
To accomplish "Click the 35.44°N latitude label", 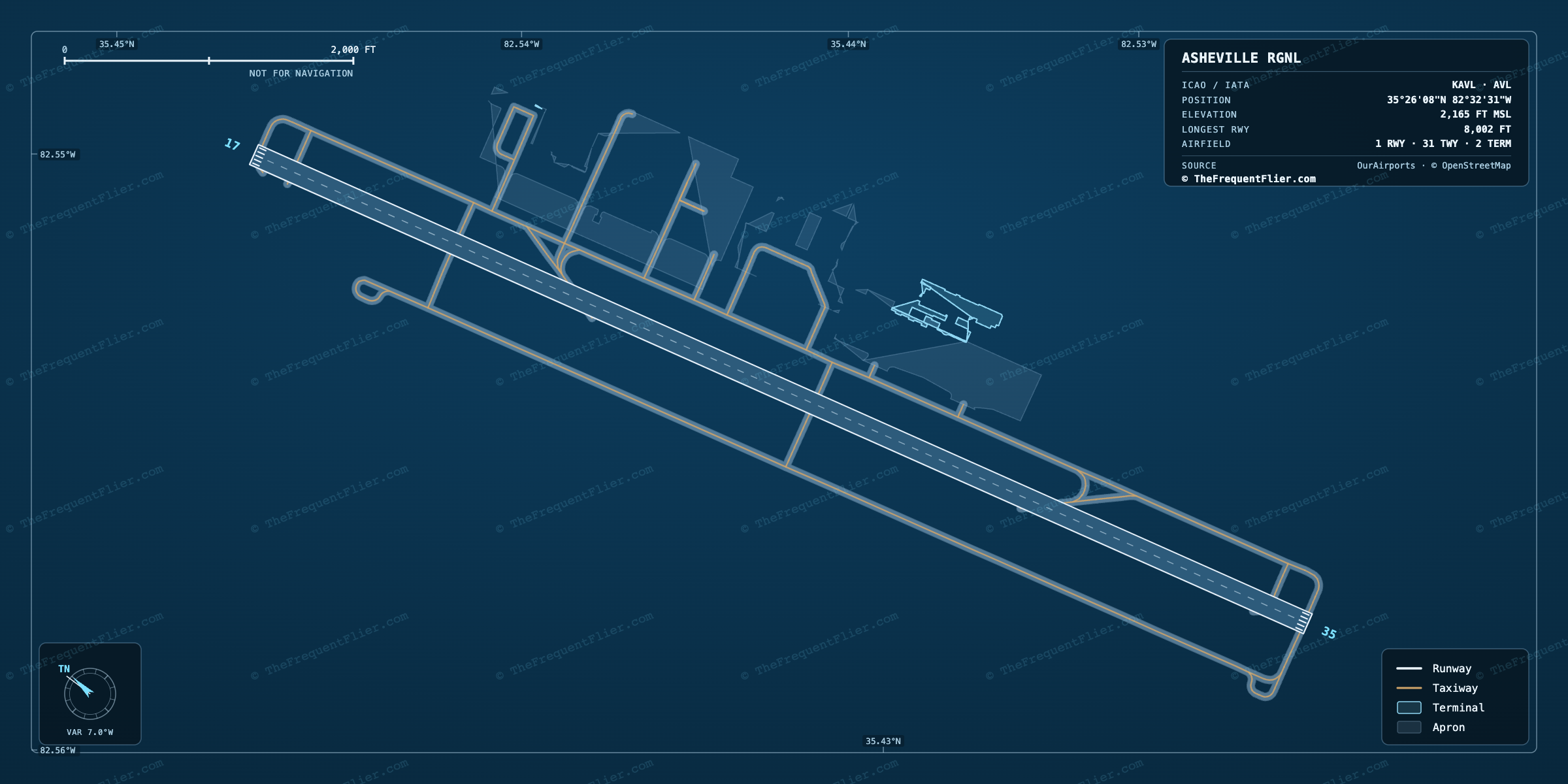I will click(x=848, y=44).
